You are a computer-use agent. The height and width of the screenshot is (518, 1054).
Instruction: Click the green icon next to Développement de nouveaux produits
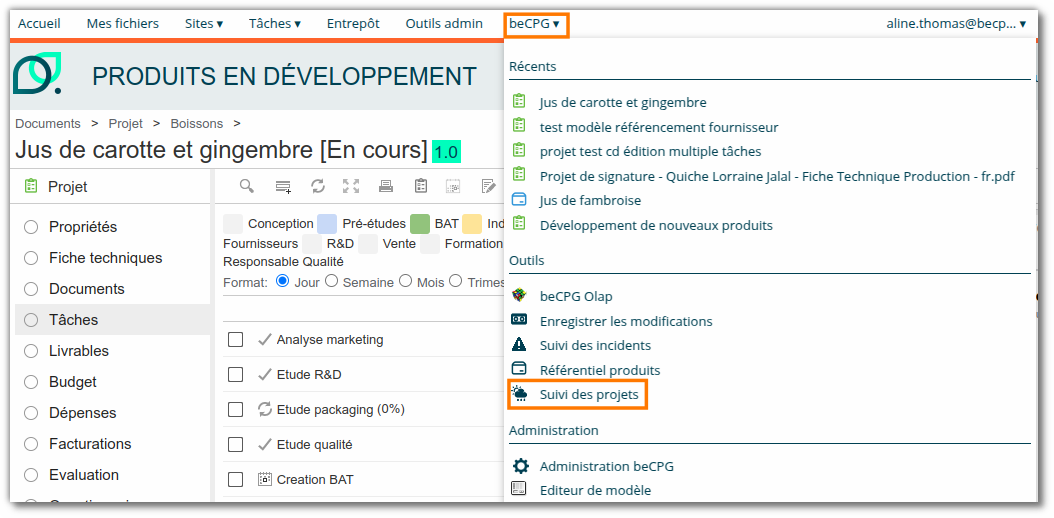[x=519, y=223]
